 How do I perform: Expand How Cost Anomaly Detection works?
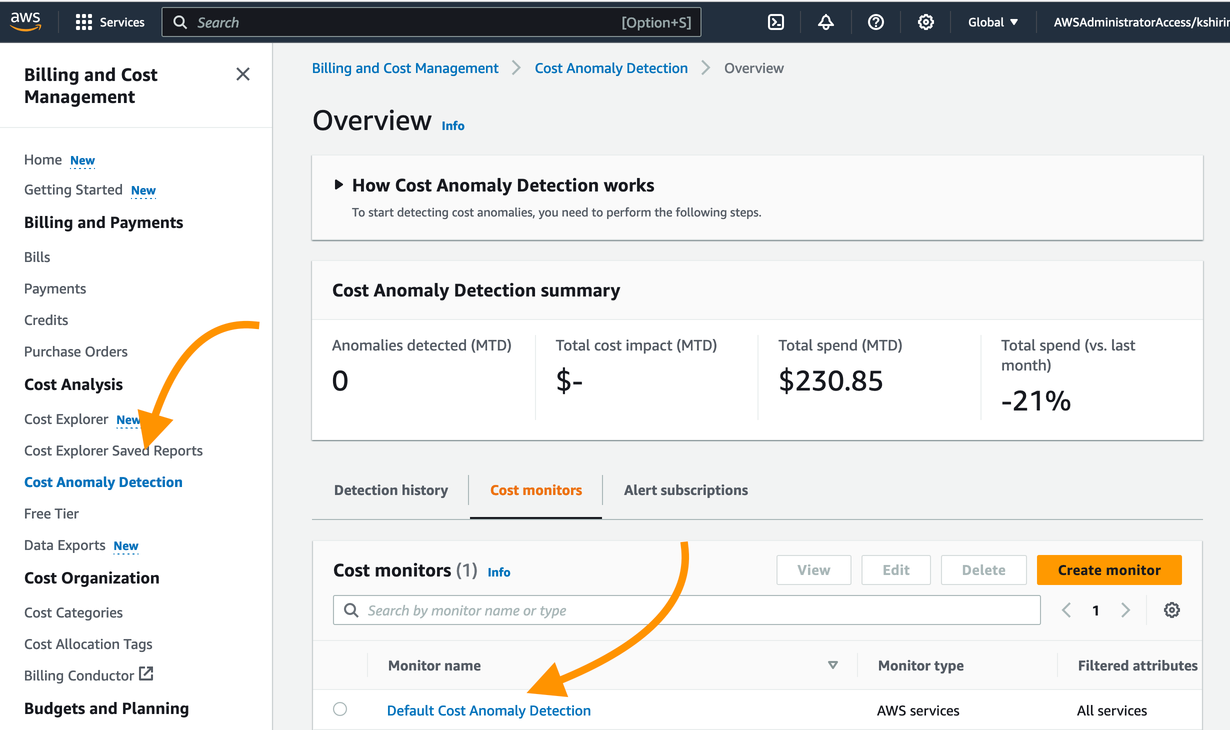(x=339, y=185)
